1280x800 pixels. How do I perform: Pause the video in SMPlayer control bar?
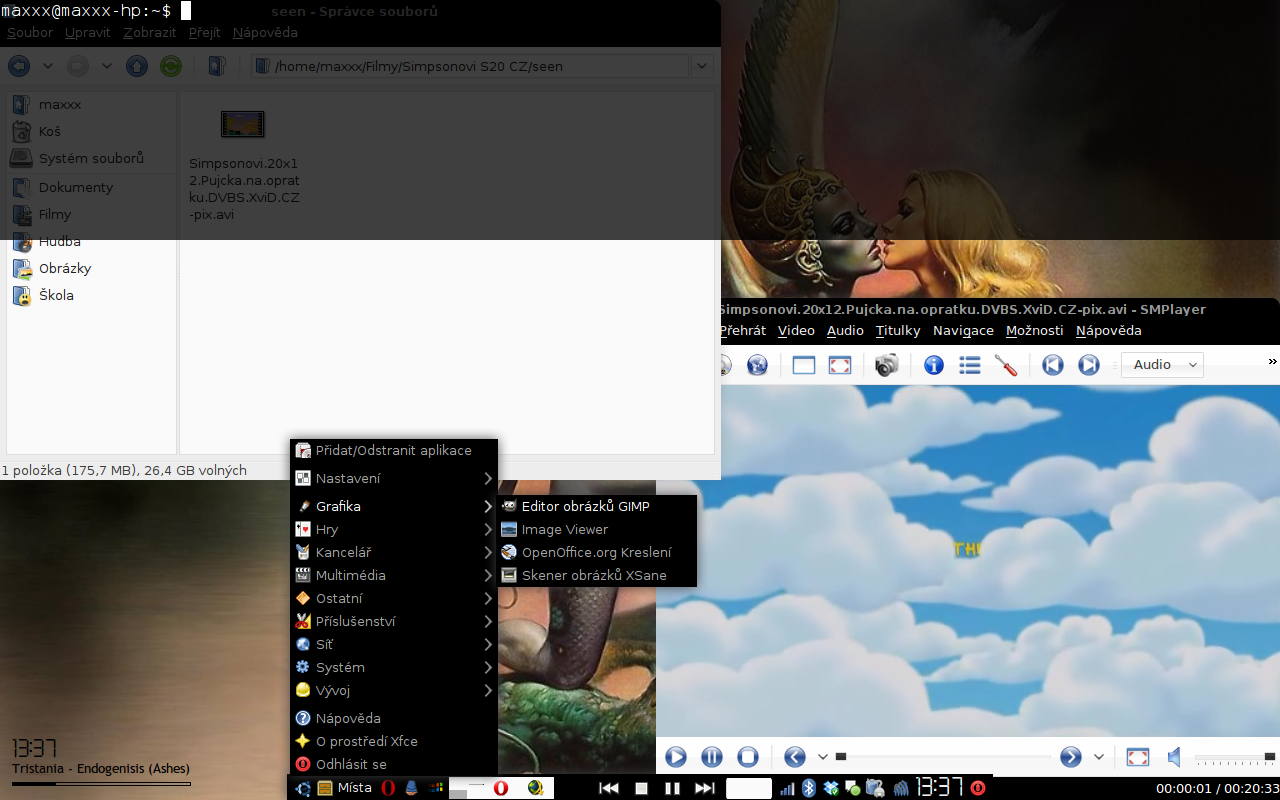(x=712, y=757)
